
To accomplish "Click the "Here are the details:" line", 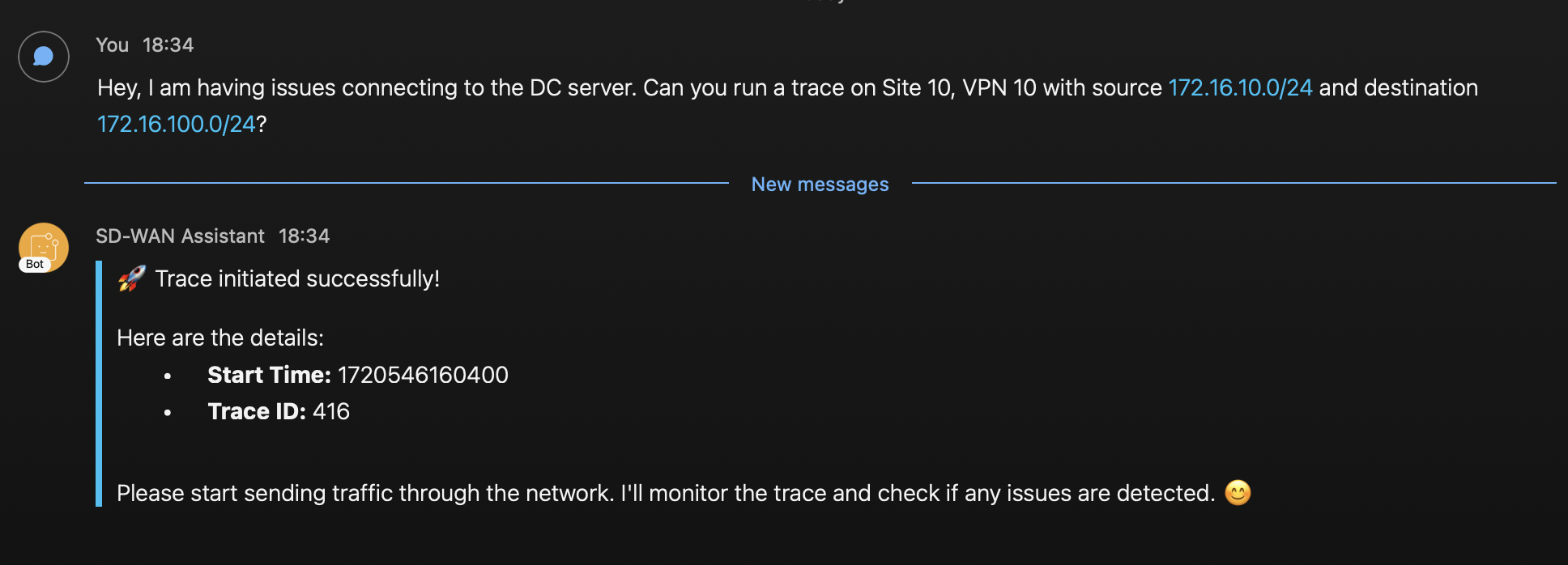I will coord(220,338).
